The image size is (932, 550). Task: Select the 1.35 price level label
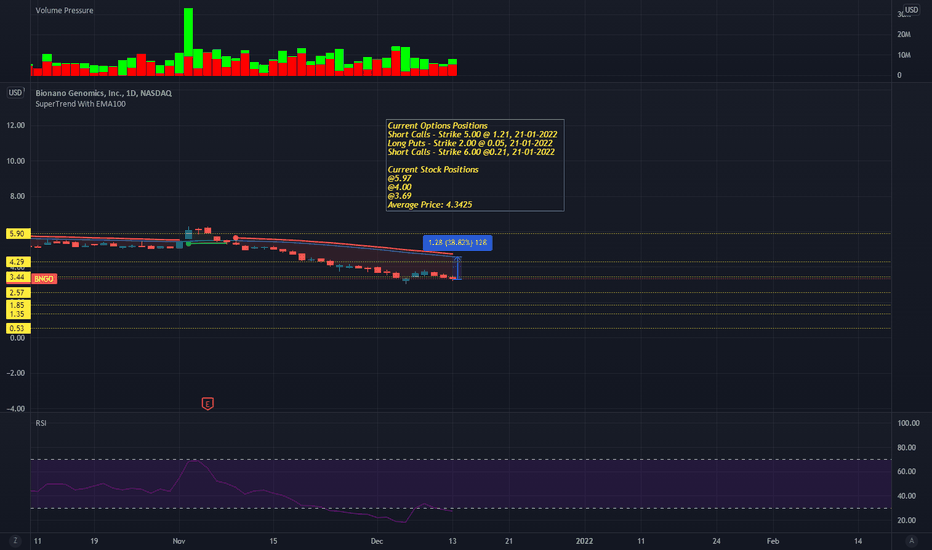(18, 314)
